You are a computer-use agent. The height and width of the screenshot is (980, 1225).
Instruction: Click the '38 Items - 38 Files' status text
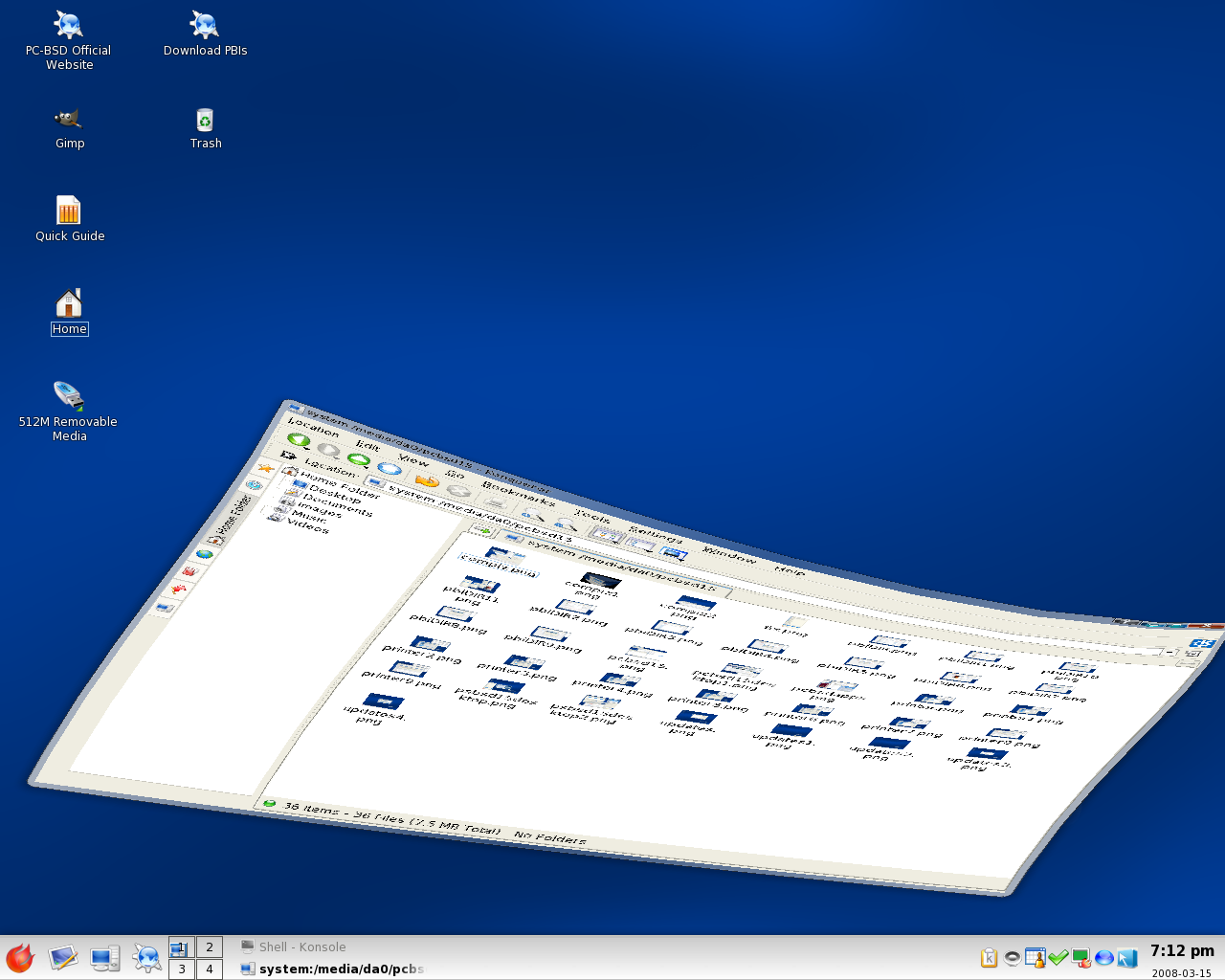tap(392, 817)
